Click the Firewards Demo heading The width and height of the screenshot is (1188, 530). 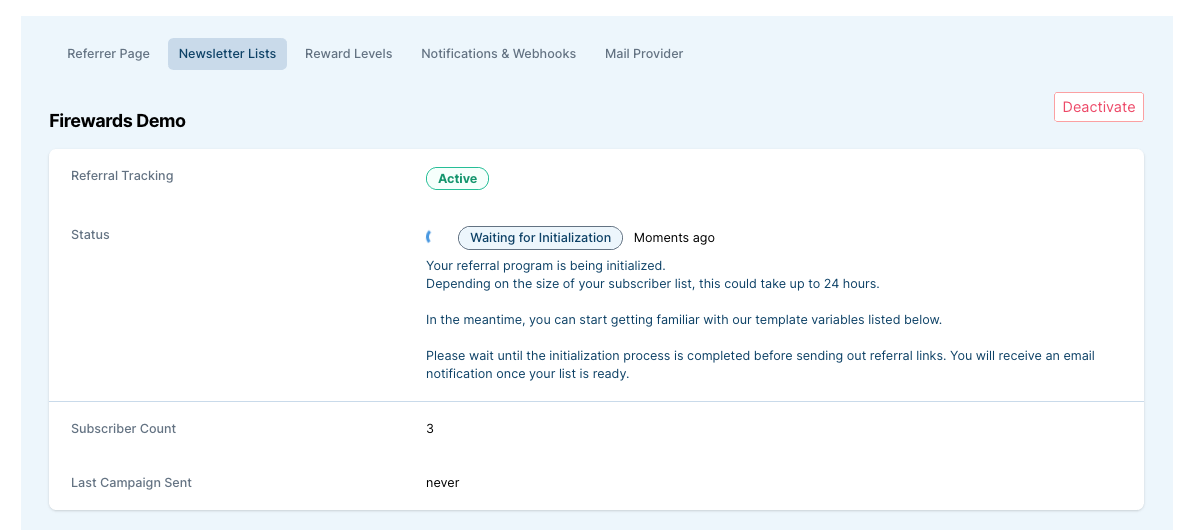tap(117, 121)
